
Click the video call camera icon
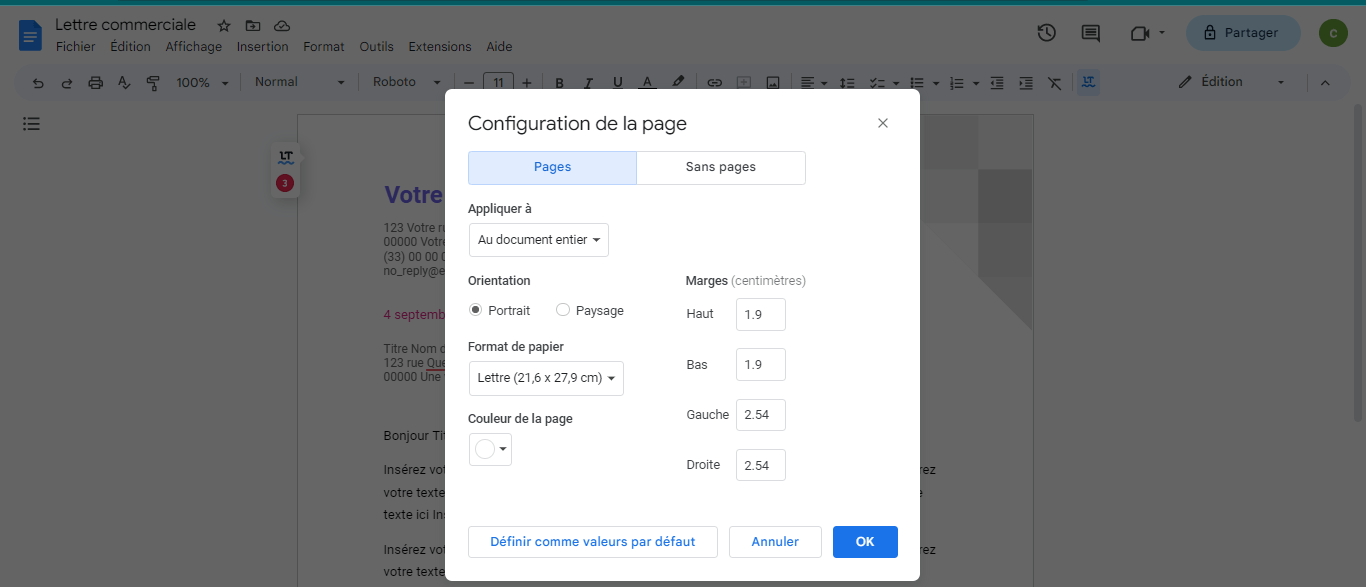click(x=1139, y=33)
